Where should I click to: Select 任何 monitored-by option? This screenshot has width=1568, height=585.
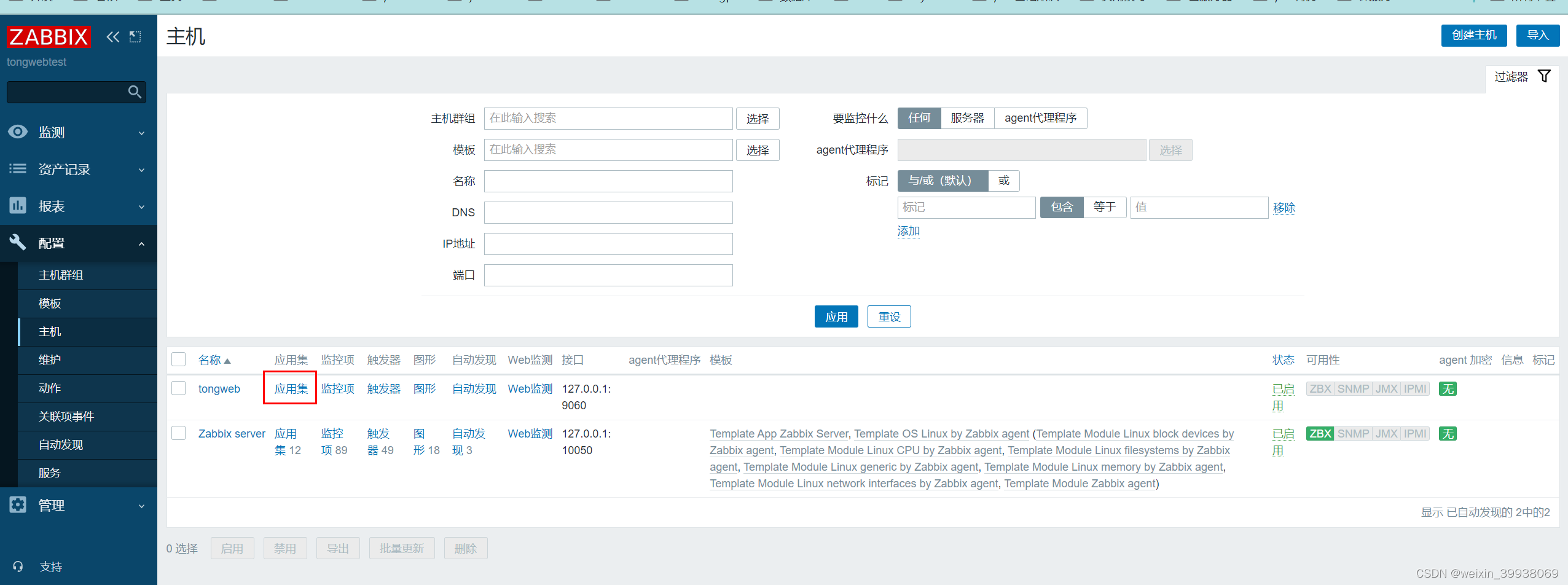pos(919,118)
